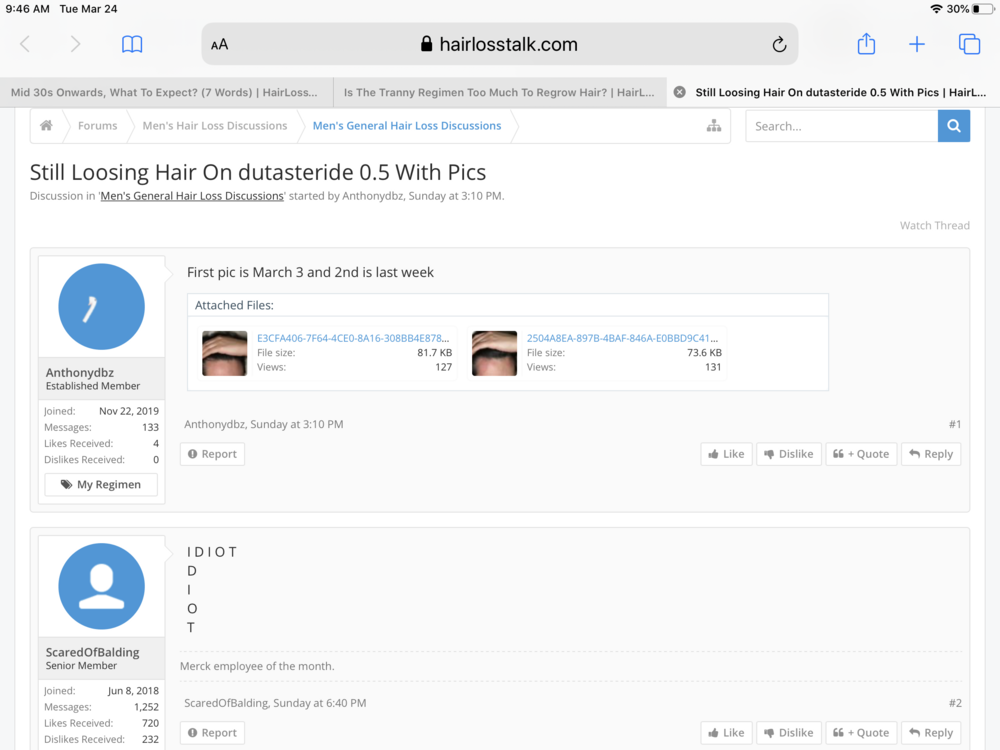
Task: Like Anthonydbz's first post
Action: click(726, 454)
